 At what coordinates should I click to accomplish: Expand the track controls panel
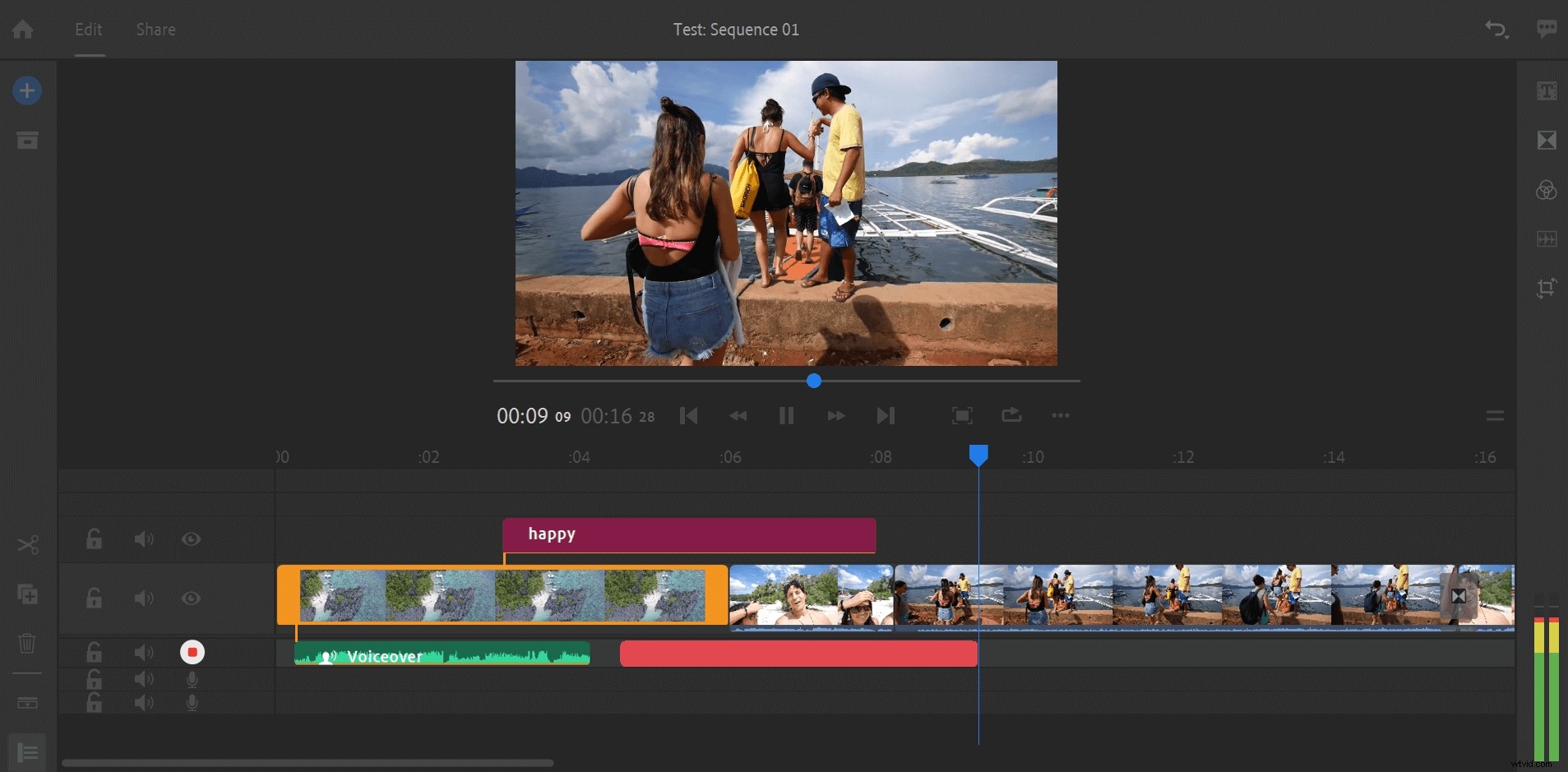[27, 751]
